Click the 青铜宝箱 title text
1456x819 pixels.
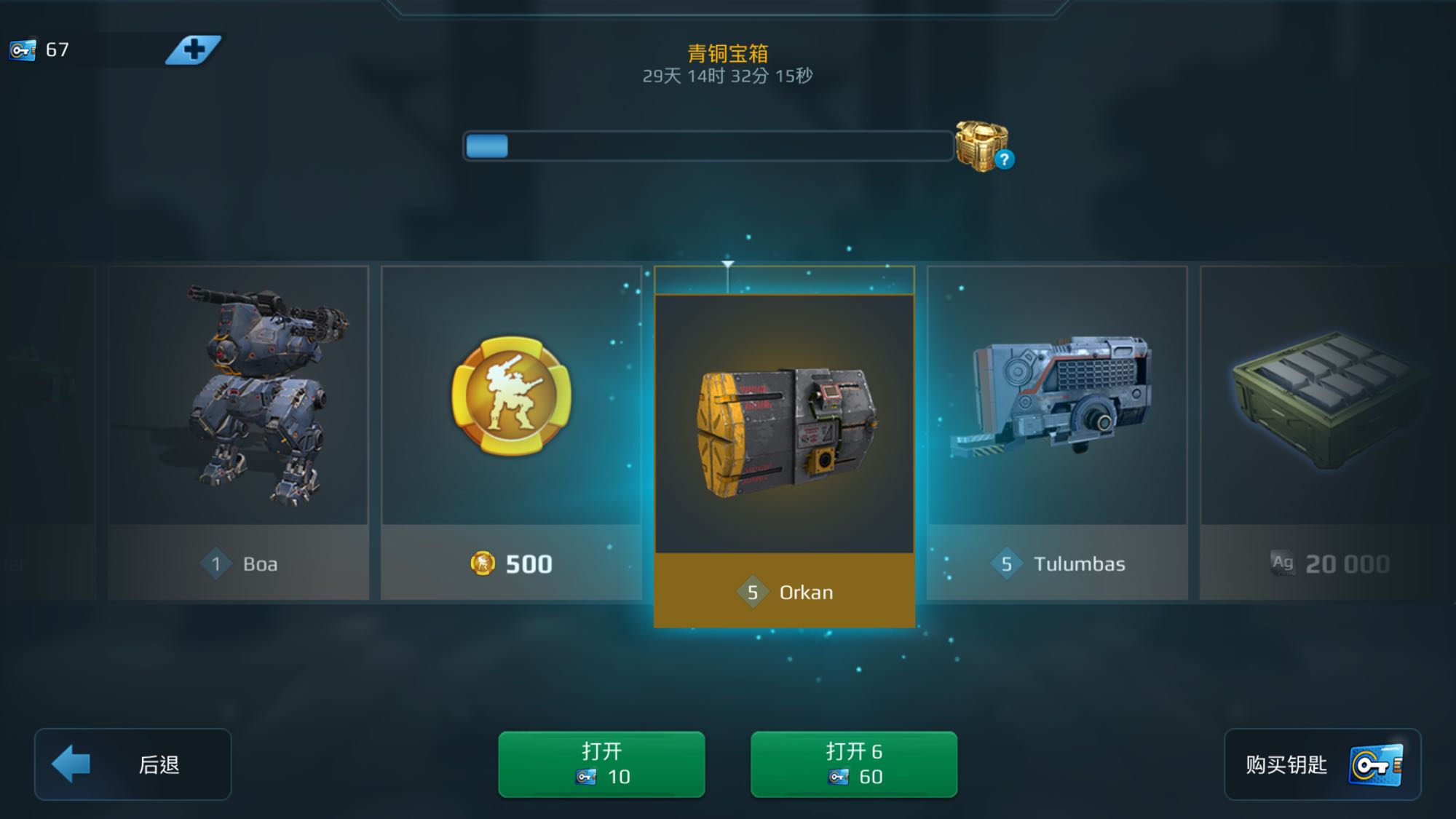point(728,53)
